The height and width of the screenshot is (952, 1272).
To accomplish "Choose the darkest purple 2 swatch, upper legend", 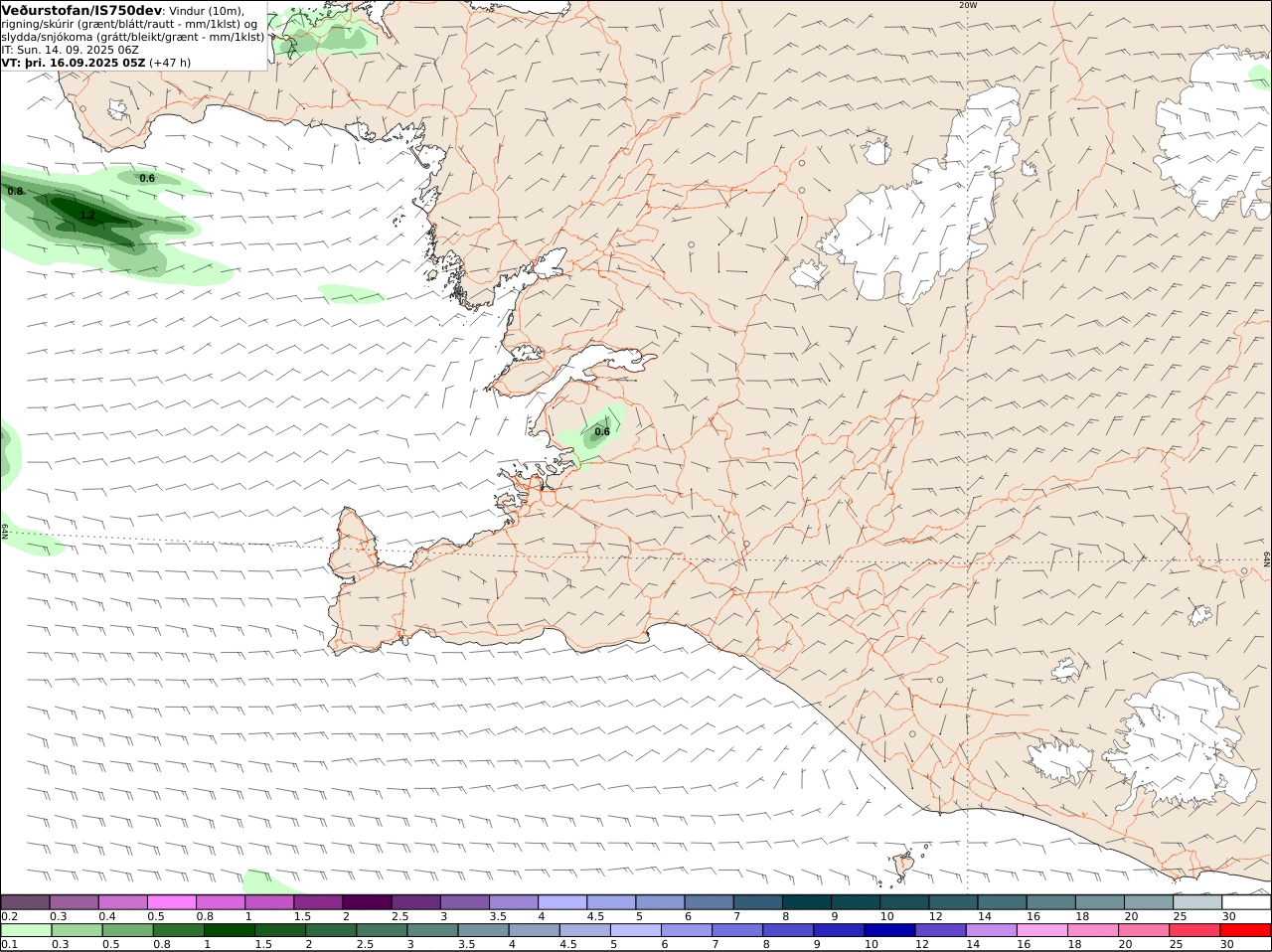I will click(366, 902).
